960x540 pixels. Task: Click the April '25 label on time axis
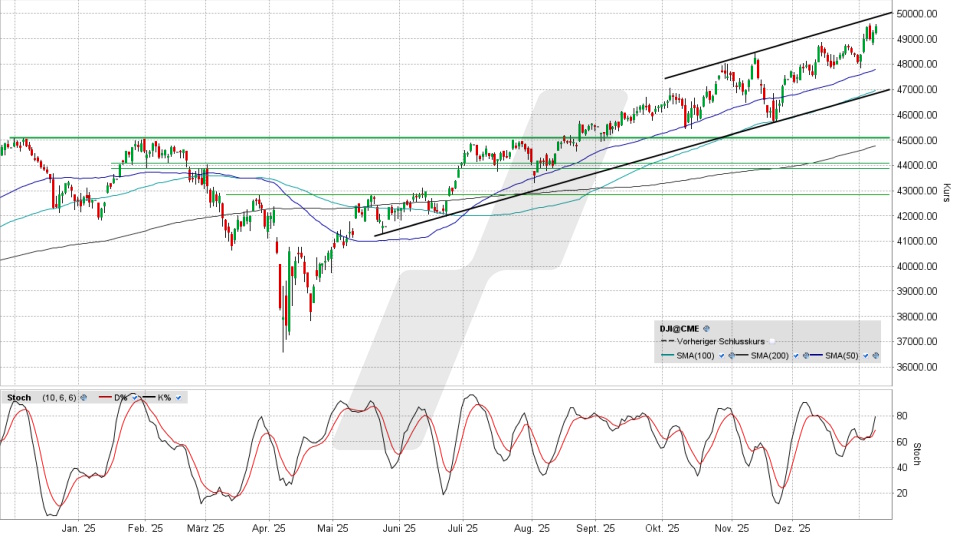coord(268,529)
